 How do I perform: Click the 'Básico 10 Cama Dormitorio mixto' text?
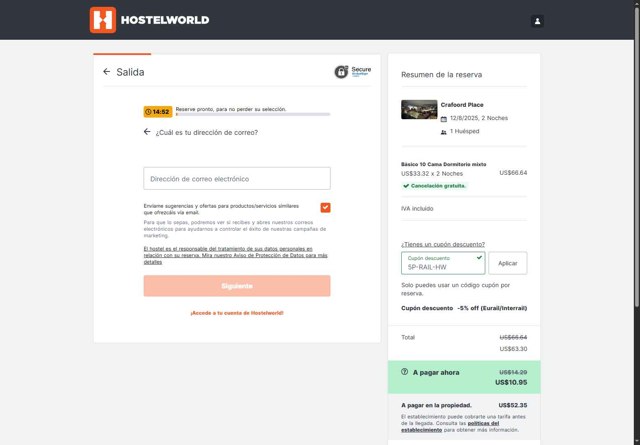pos(444,164)
